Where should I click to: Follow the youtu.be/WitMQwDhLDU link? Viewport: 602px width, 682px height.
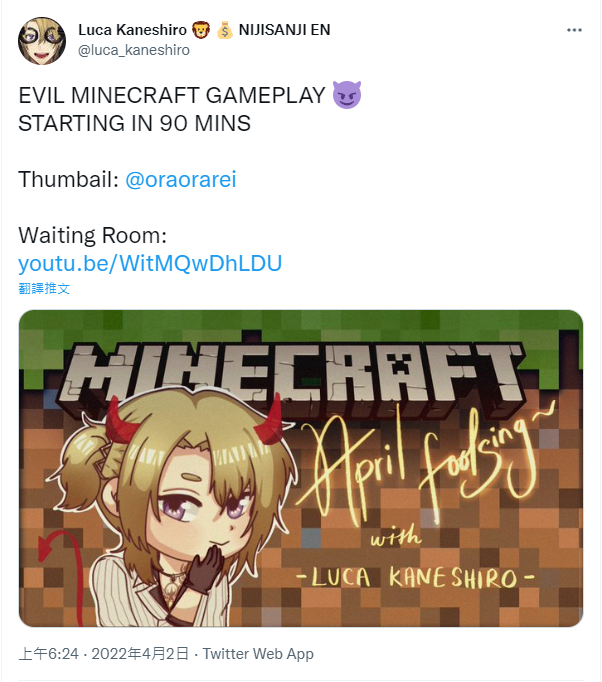[x=150, y=263]
